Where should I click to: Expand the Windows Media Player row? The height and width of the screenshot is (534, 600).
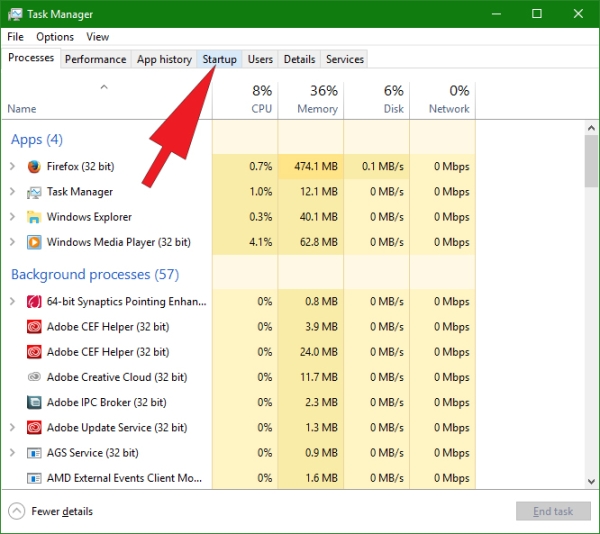coord(12,242)
